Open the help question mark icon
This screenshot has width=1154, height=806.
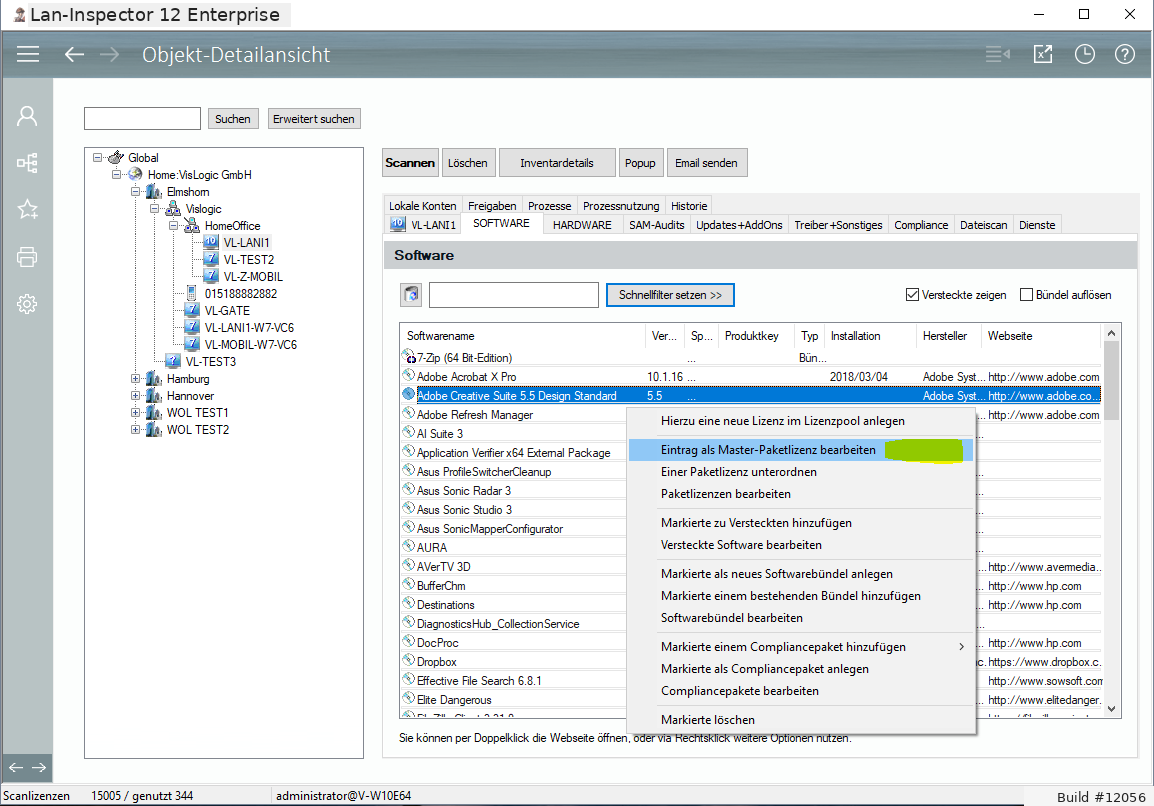pyautogui.click(x=1125, y=54)
